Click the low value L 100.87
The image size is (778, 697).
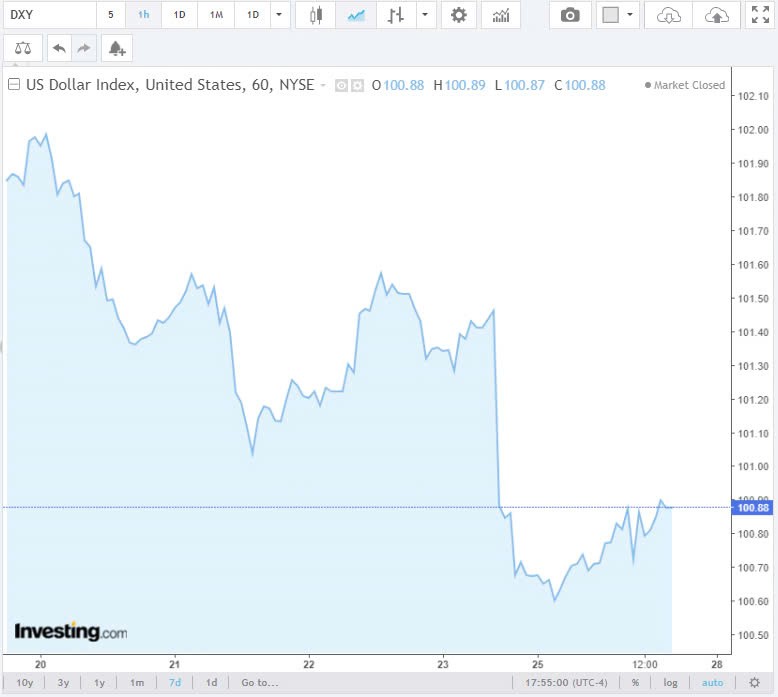(x=519, y=85)
